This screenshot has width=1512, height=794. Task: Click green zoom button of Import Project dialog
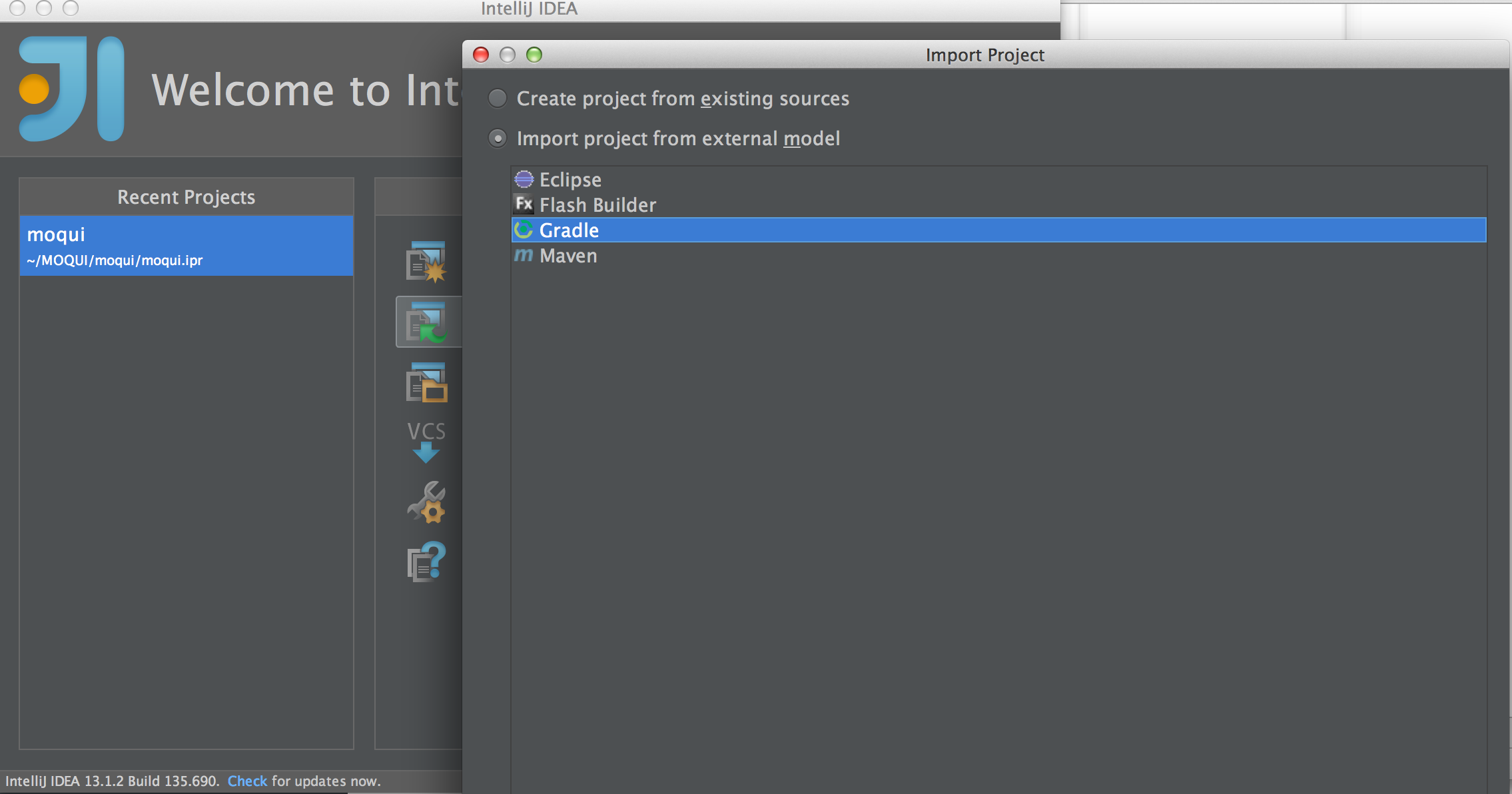click(x=534, y=55)
